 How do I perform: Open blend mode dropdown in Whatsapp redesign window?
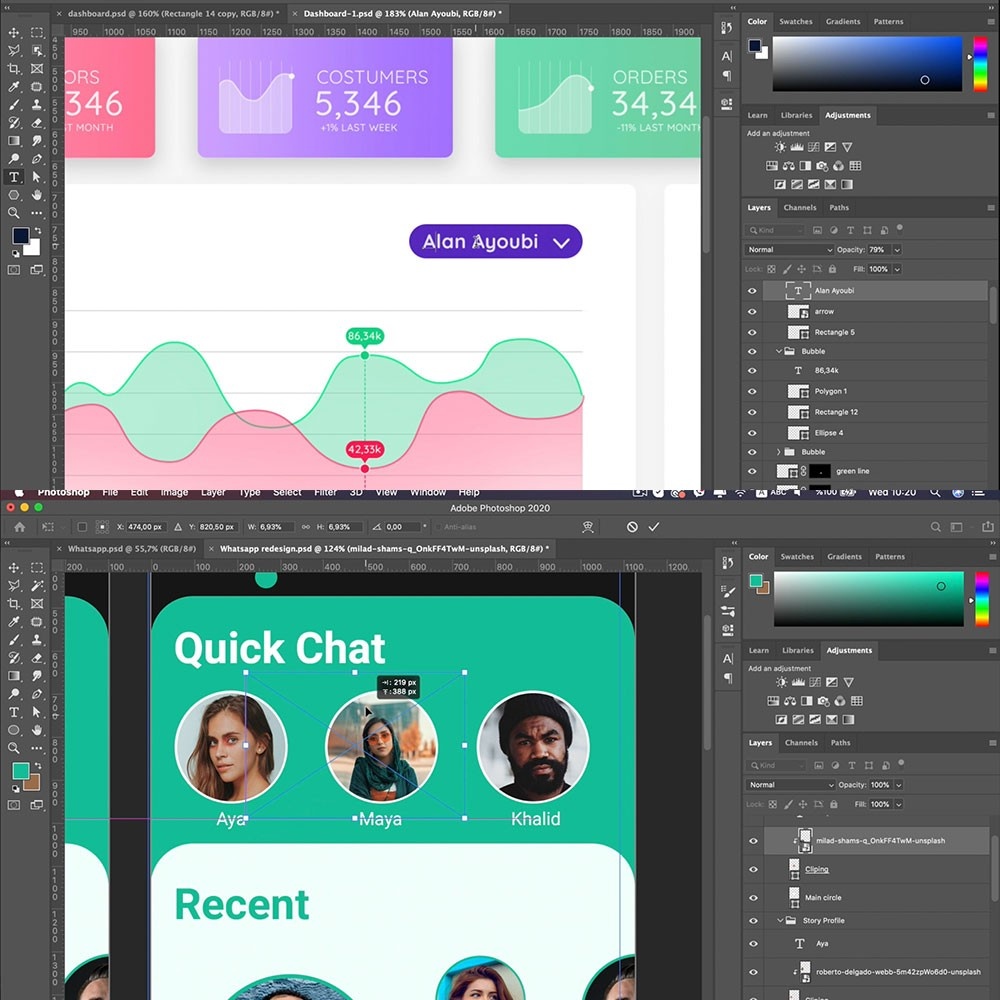click(x=790, y=784)
